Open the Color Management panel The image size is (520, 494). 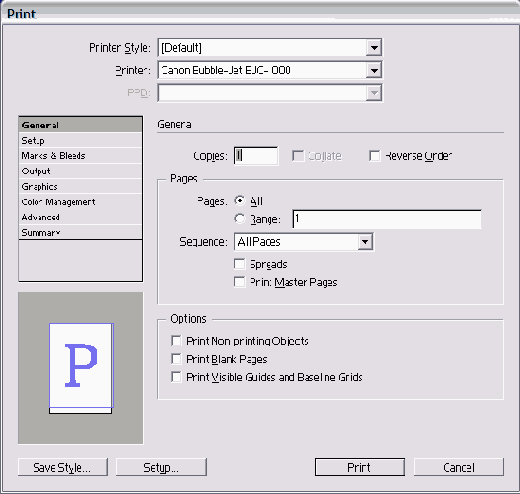pyautogui.click(x=81, y=202)
